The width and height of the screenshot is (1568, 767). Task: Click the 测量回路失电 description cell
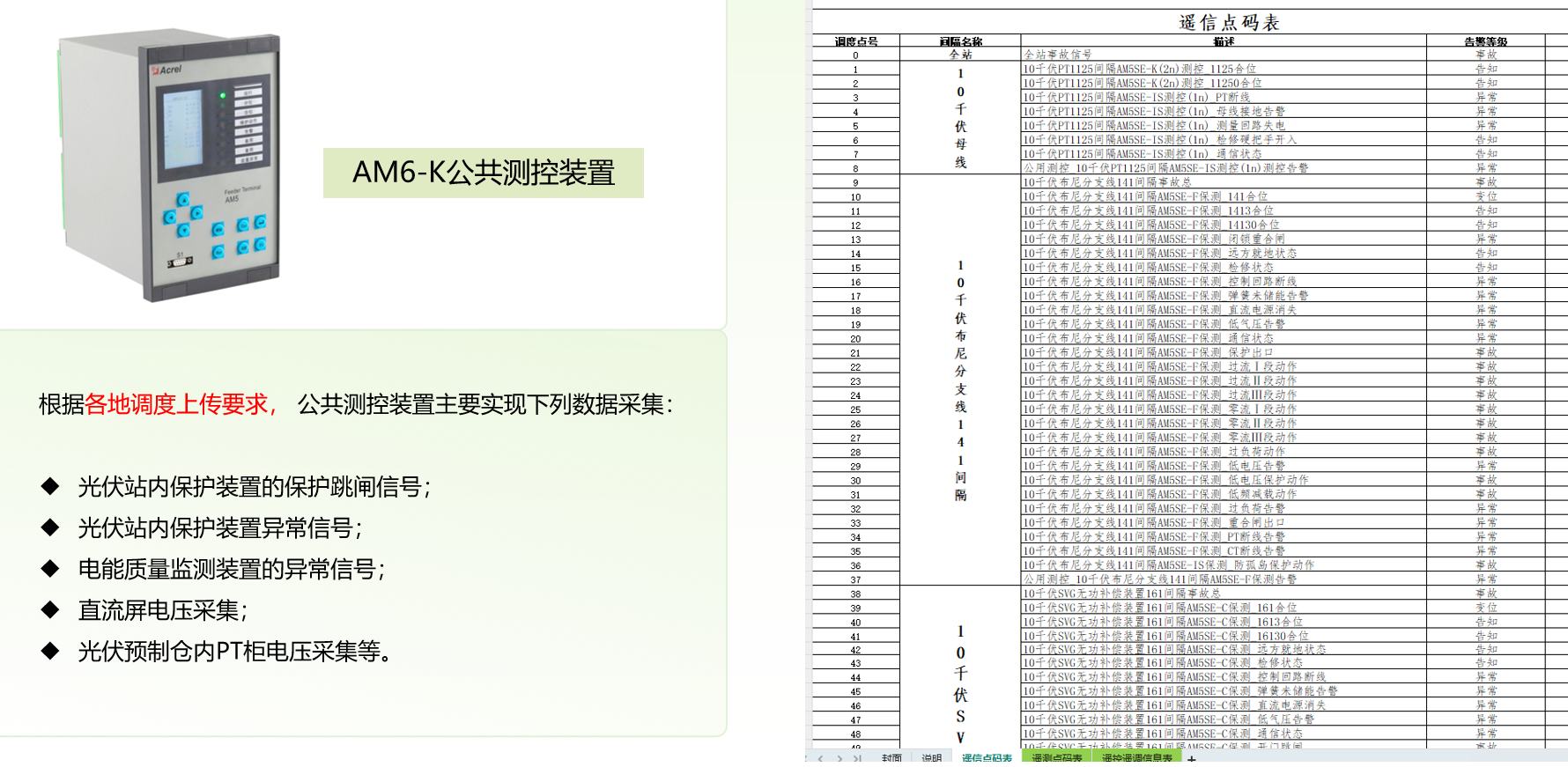pyautogui.click(x=1224, y=125)
